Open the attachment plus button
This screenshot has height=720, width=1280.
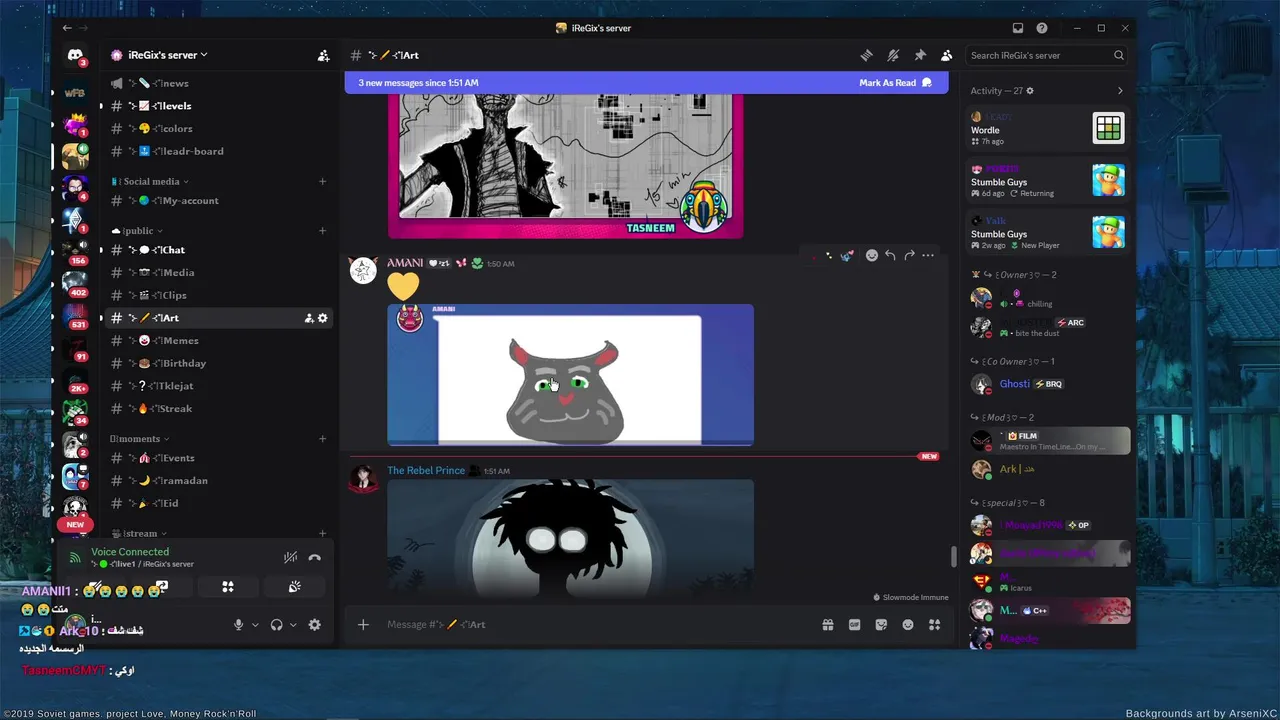pos(363,625)
